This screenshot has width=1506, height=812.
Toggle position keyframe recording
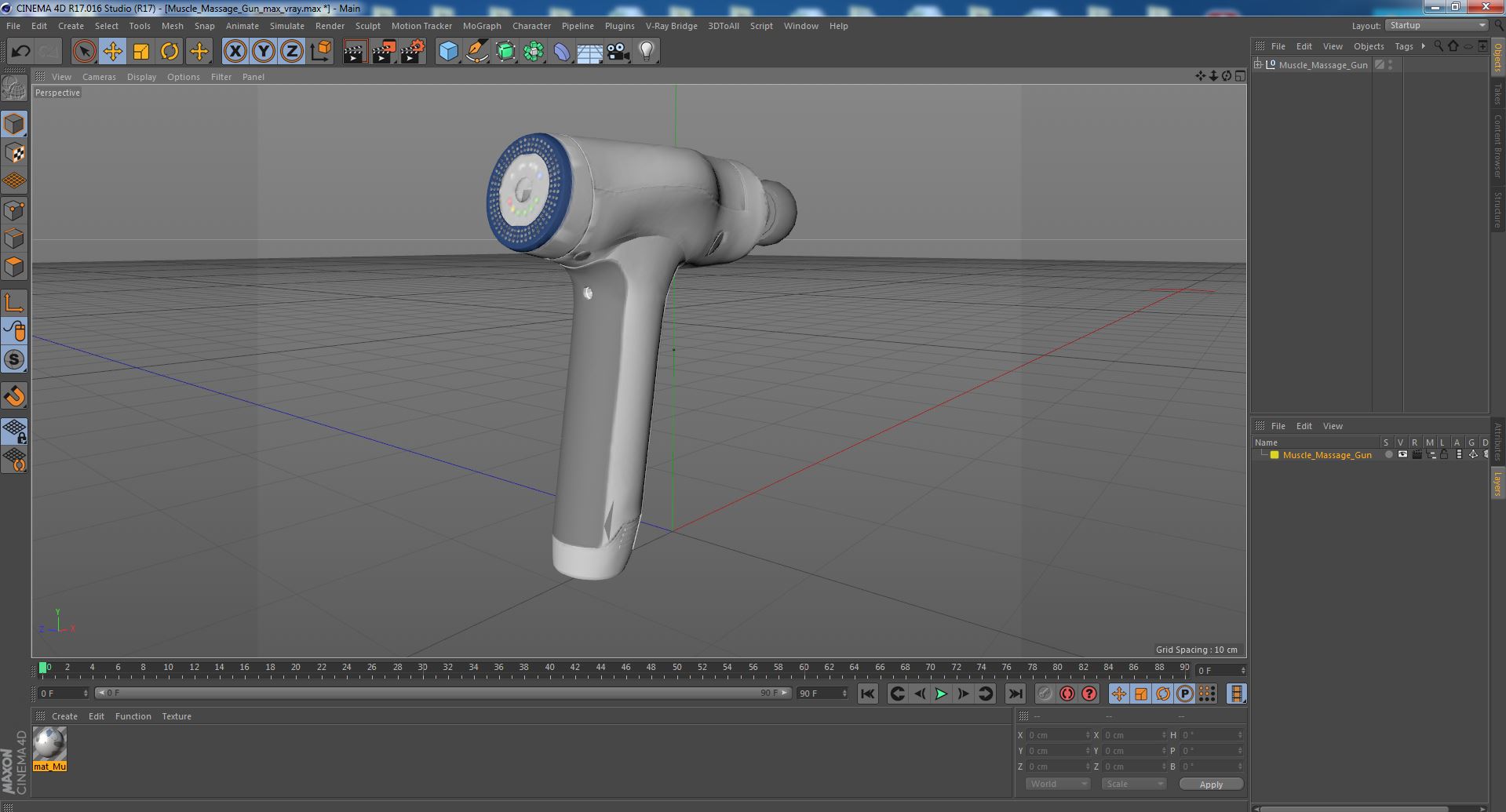point(1118,694)
